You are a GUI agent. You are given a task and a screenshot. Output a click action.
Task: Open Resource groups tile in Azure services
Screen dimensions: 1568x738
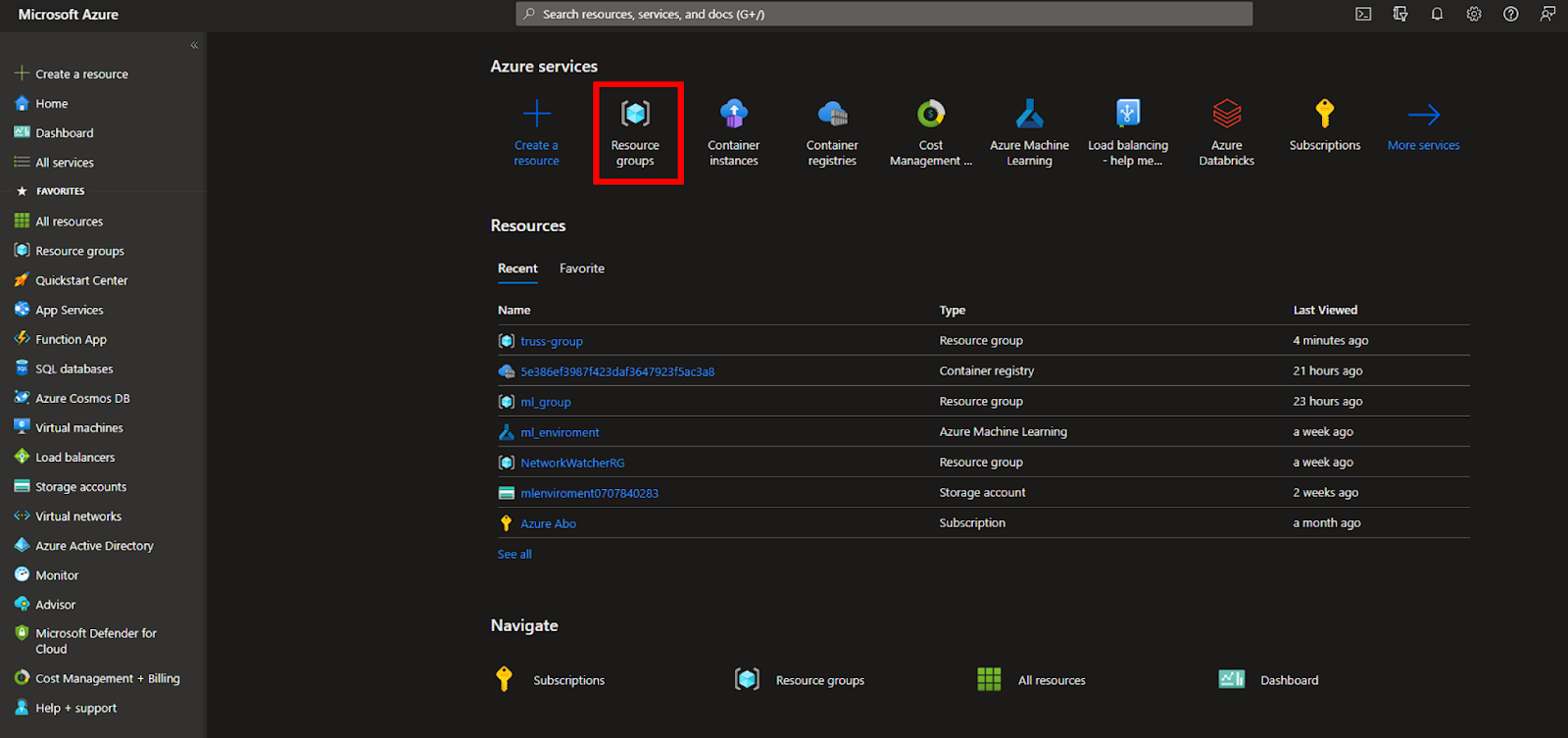[635, 132]
